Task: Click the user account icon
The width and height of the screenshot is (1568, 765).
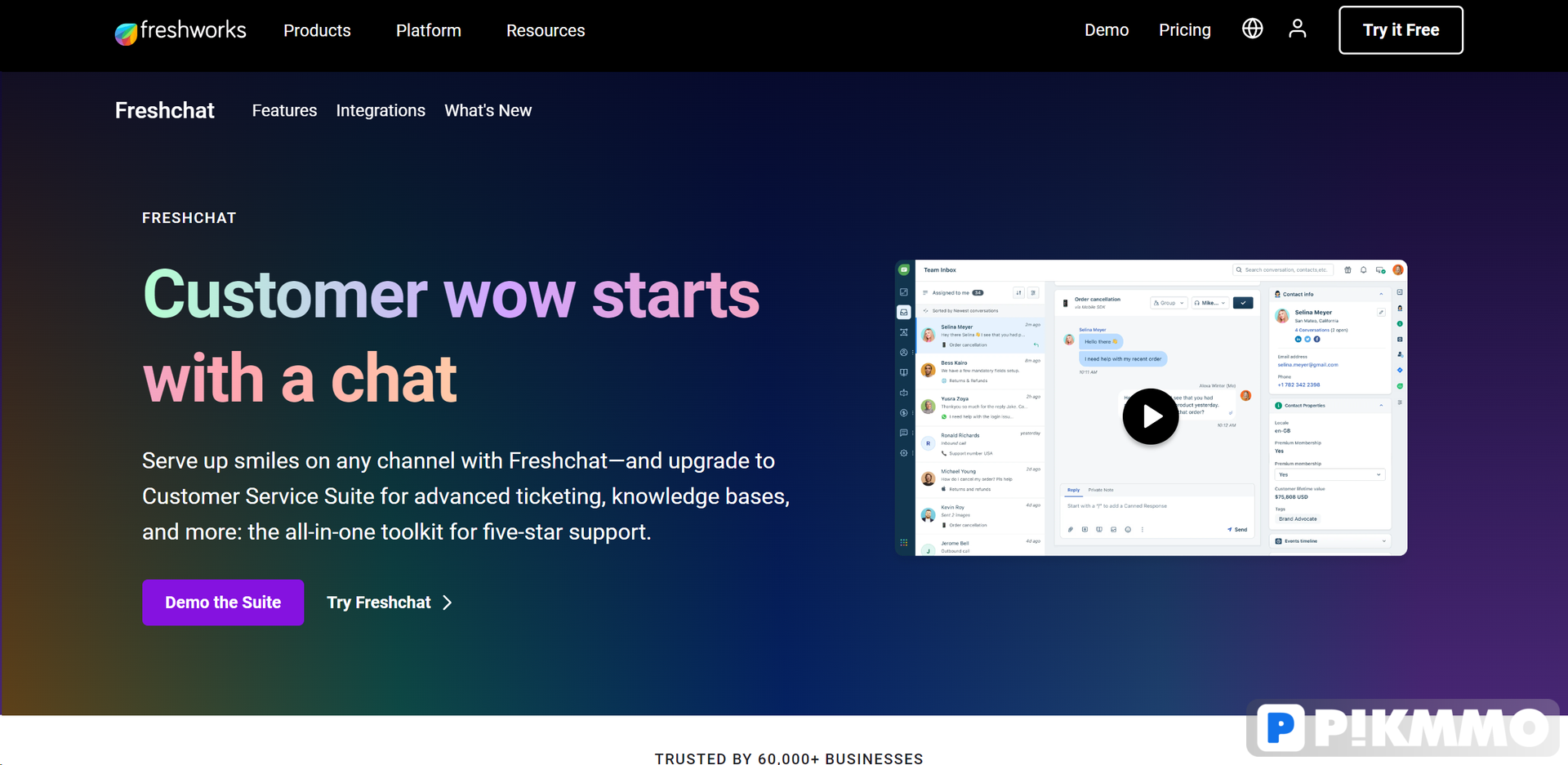Action: point(1297,29)
